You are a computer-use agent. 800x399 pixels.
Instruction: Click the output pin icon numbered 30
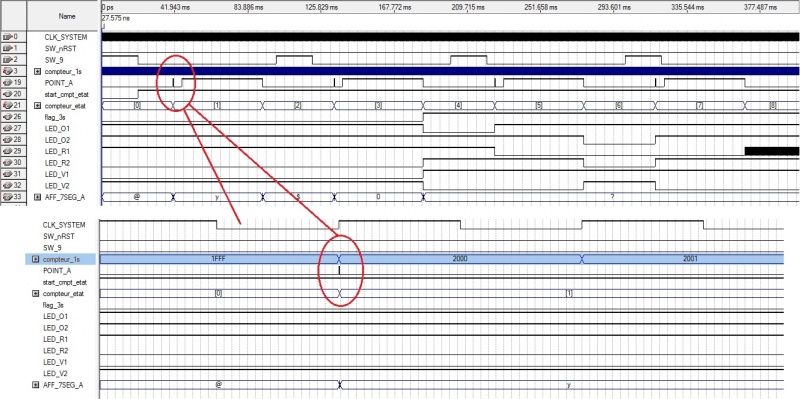click(x=7, y=162)
